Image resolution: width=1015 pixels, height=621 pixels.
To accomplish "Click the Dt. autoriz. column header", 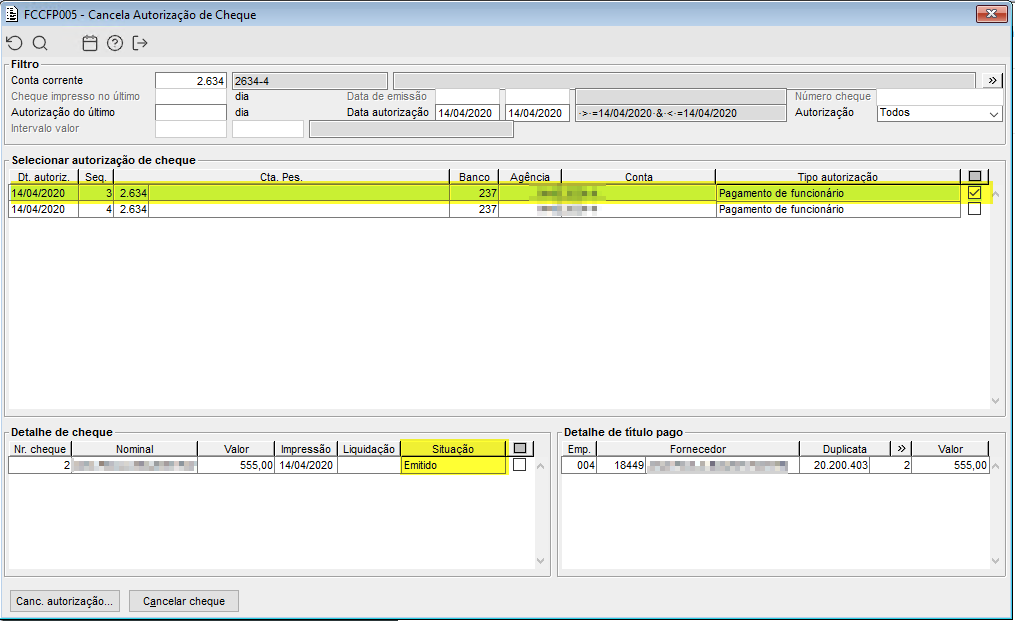I will [x=43, y=177].
